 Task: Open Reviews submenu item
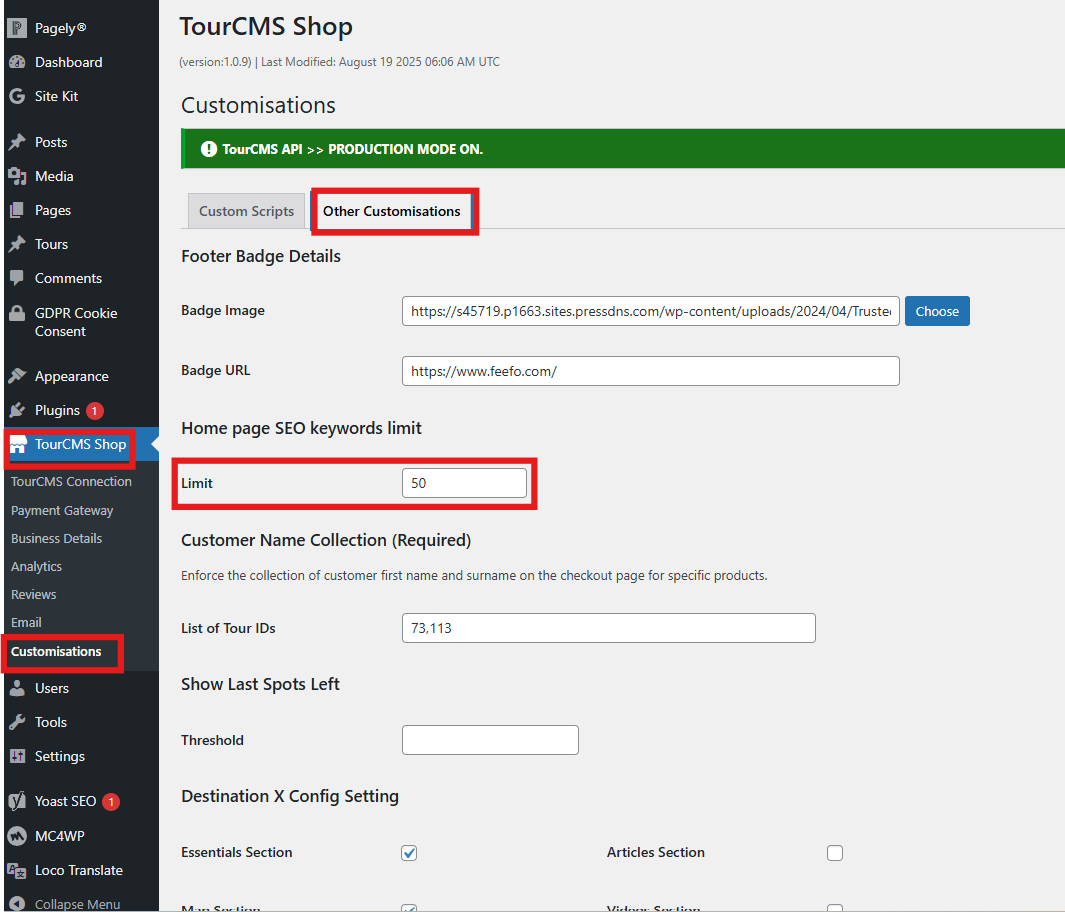(x=33, y=594)
